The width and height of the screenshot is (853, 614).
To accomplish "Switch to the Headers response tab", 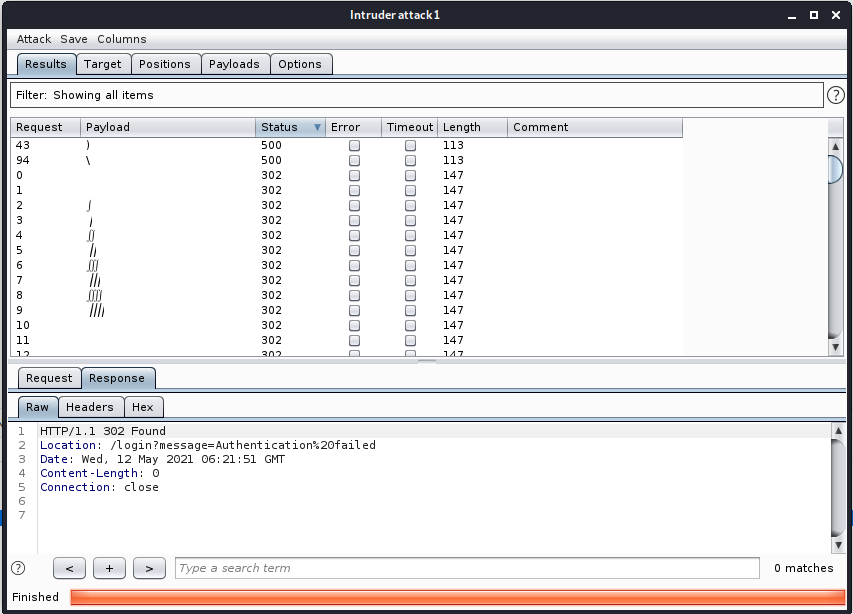I will point(90,407).
